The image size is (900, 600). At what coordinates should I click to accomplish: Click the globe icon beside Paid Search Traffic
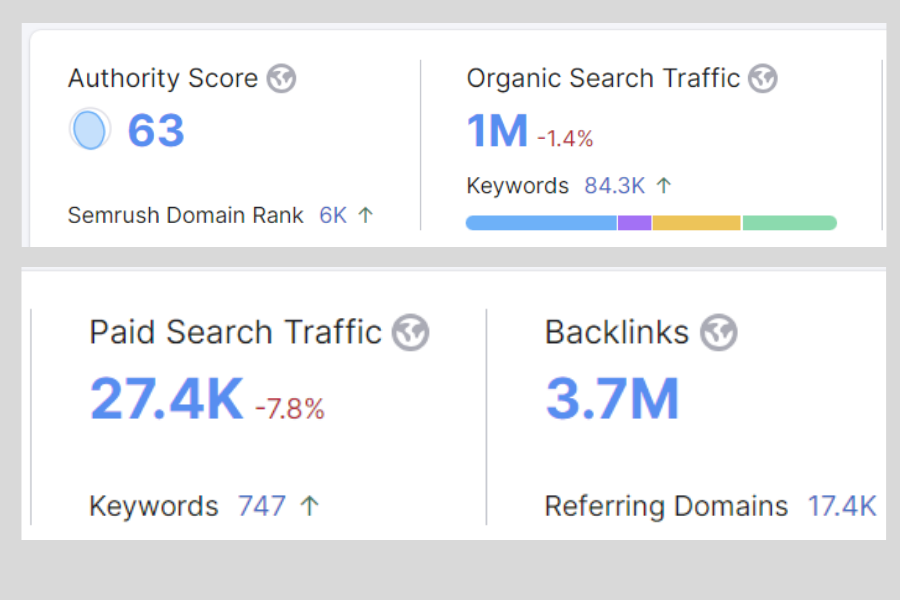point(410,332)
